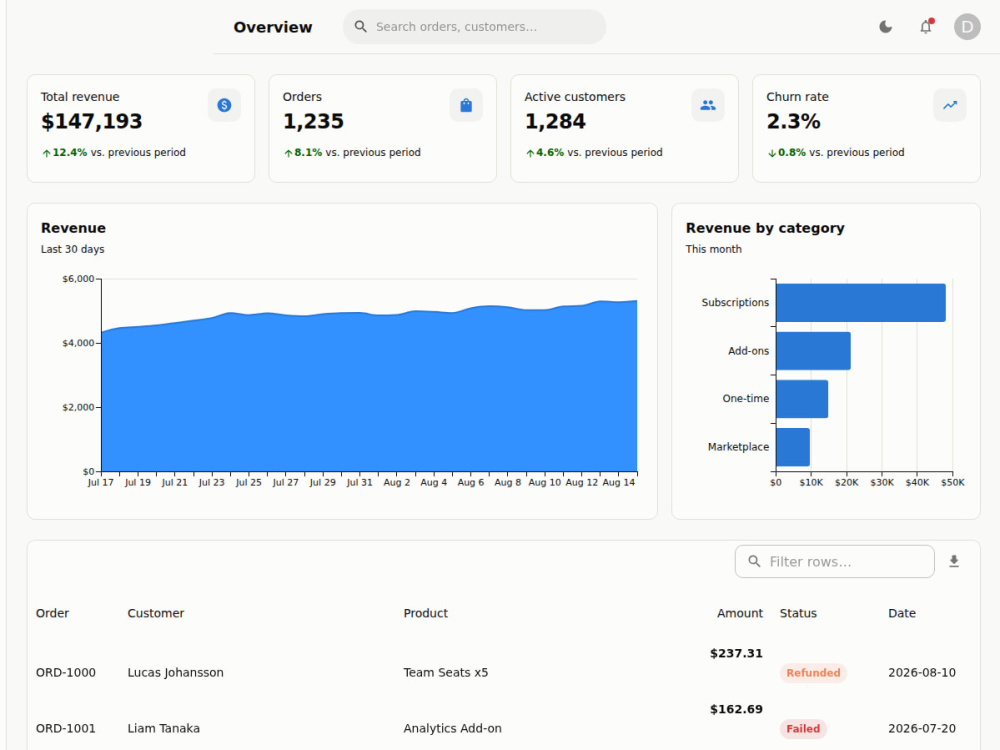
Task: Click the 8.1% change indicator
Action: tap(303, 152)
